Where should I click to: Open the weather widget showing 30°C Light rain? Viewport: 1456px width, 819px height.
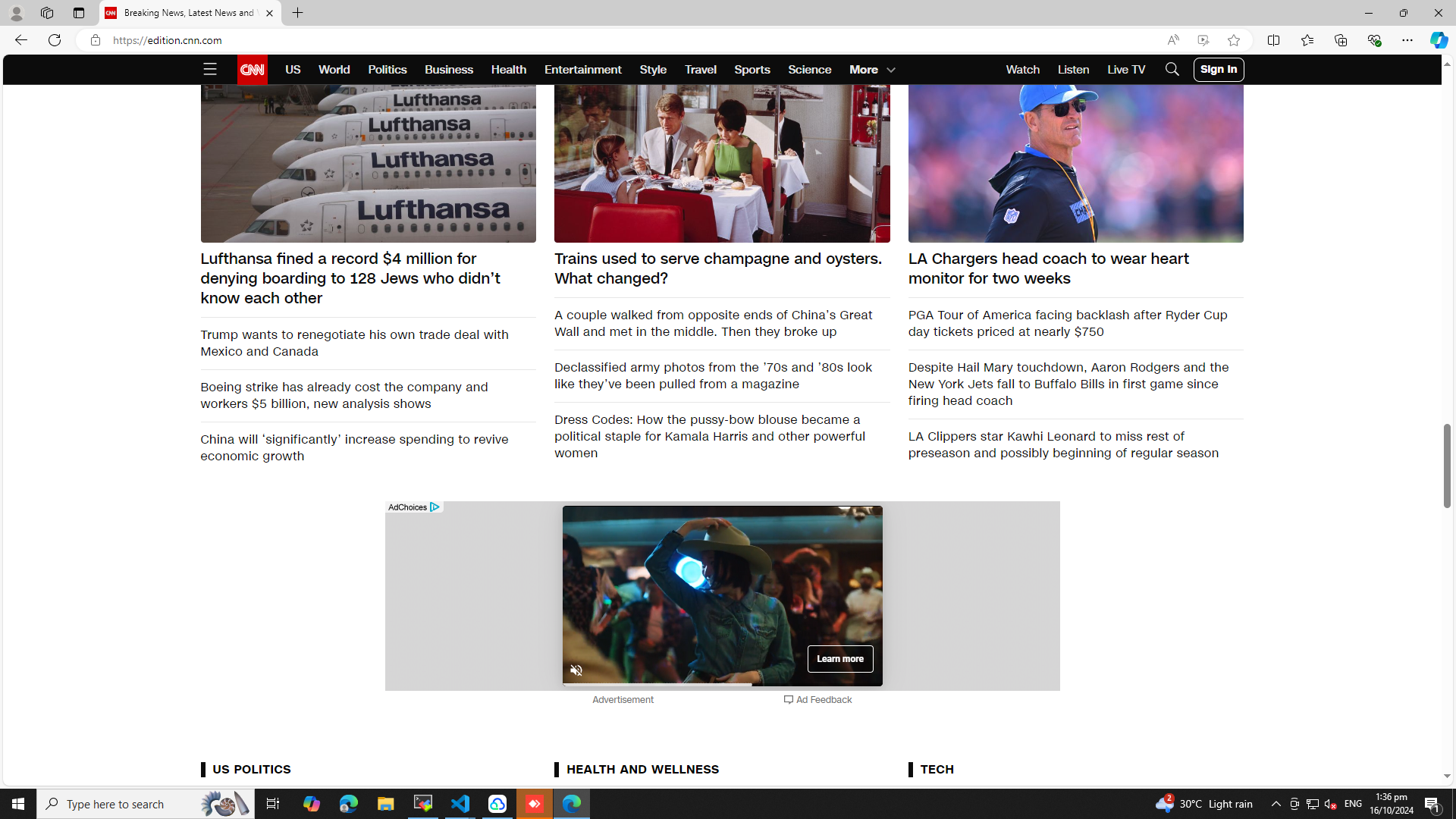click(1204, 804)
